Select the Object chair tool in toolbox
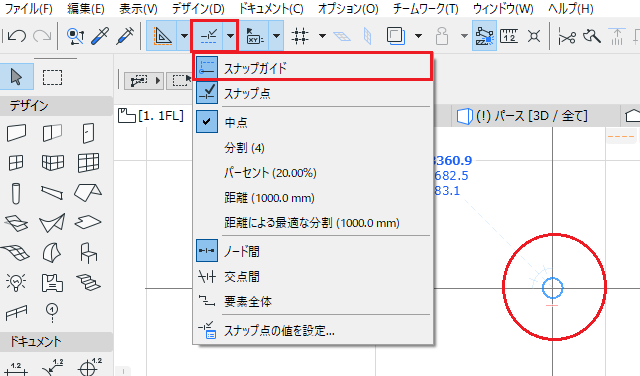 click(88, 252)
